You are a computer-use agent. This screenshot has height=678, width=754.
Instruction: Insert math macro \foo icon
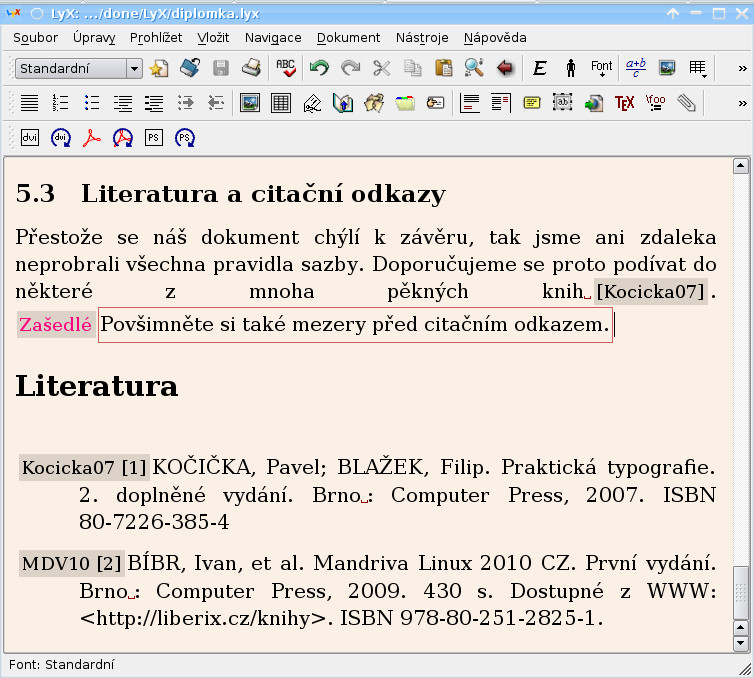(655, 103)
